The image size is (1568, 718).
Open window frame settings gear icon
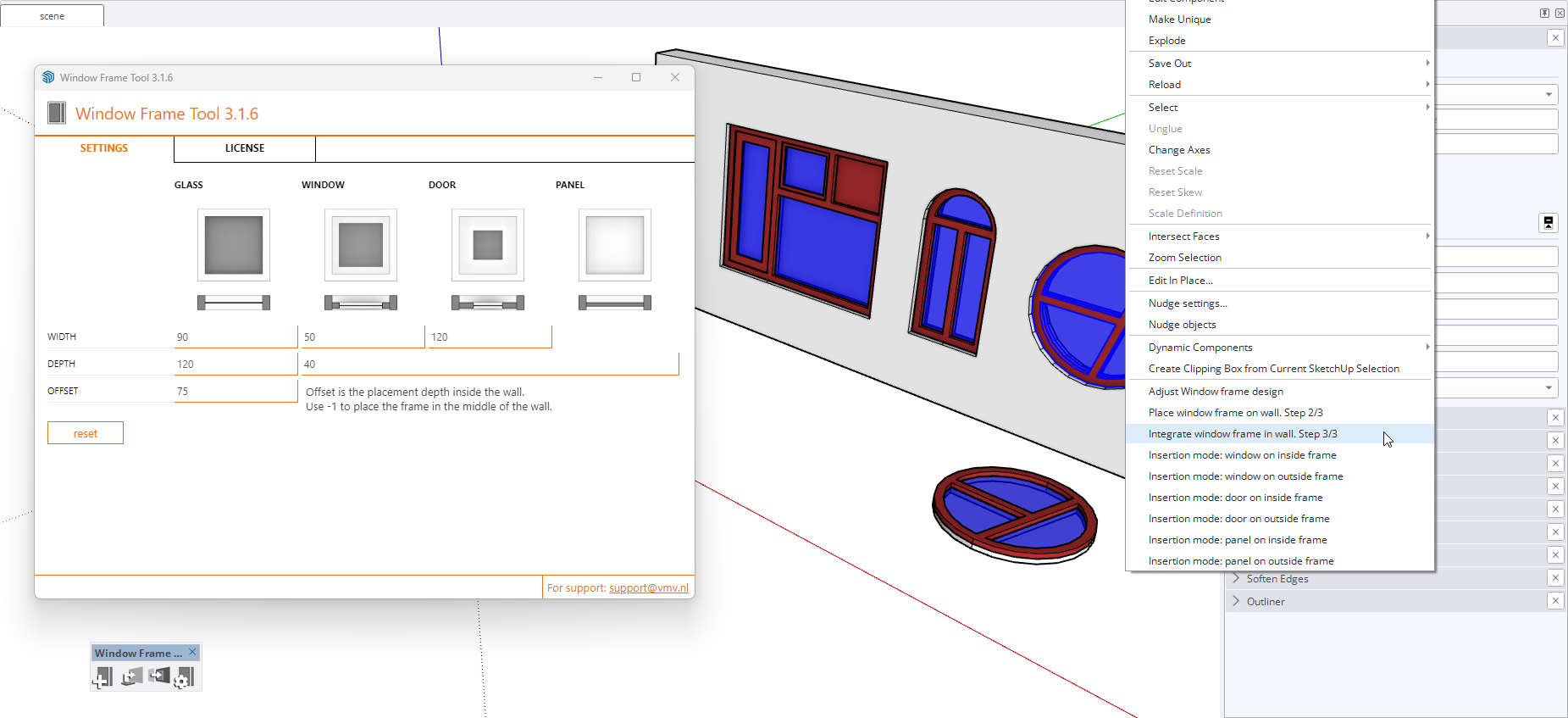184,677
